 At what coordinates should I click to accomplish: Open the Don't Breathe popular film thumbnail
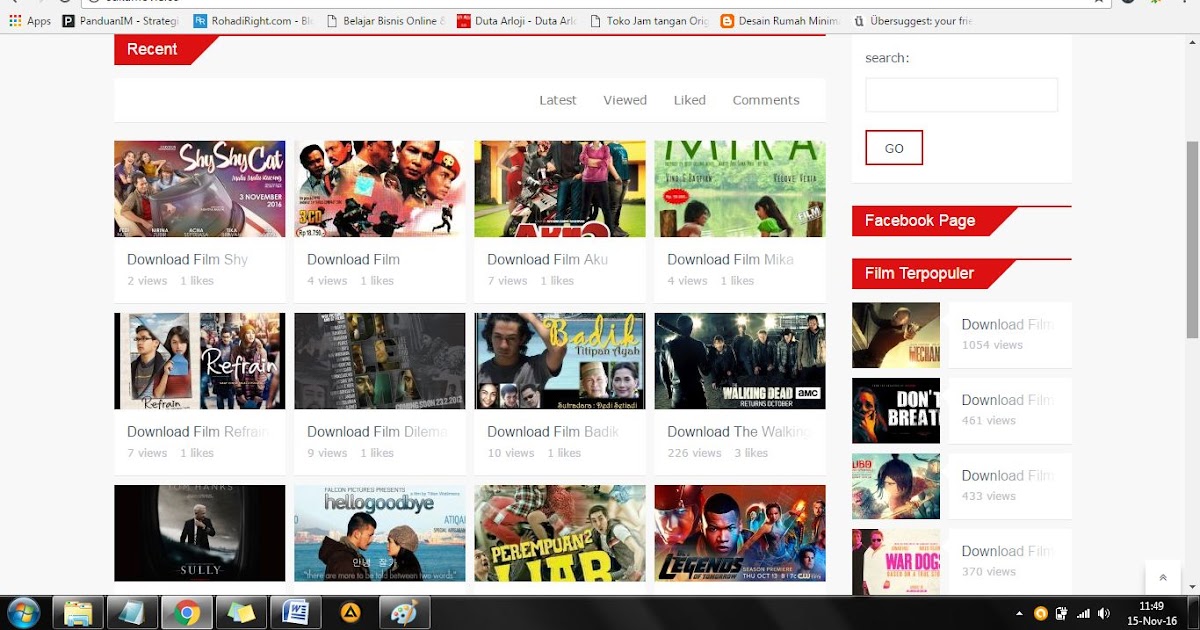click(x=896, y=410)
